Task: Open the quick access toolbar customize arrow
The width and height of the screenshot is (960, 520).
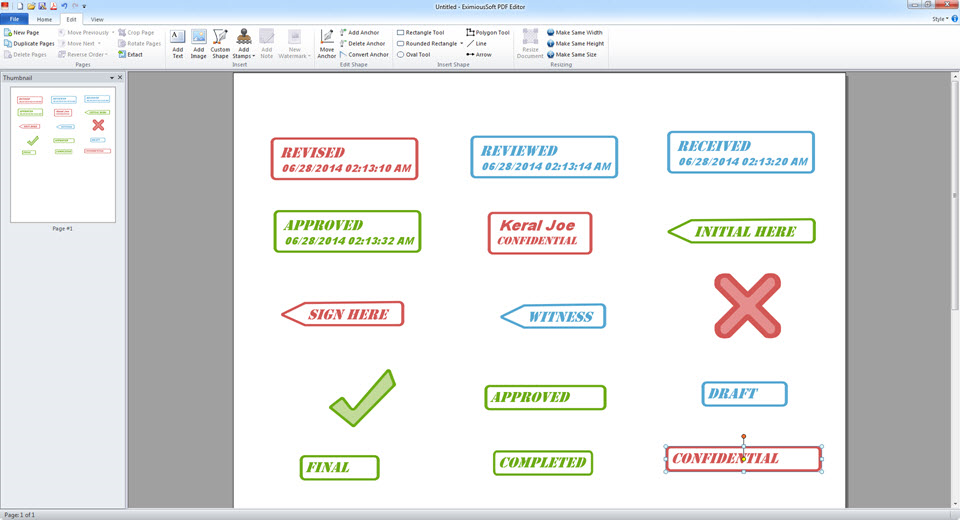Action: click(x=84, y=7)
